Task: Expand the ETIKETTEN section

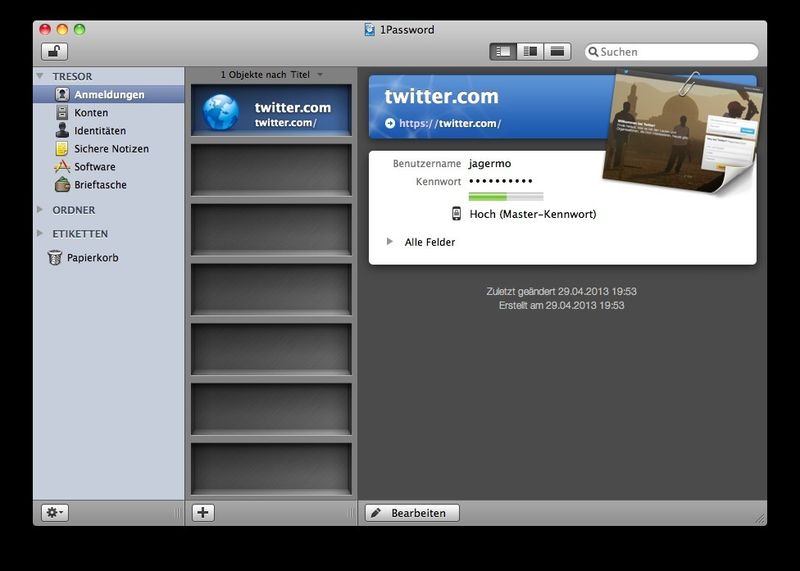Action: tap(40, 233)
